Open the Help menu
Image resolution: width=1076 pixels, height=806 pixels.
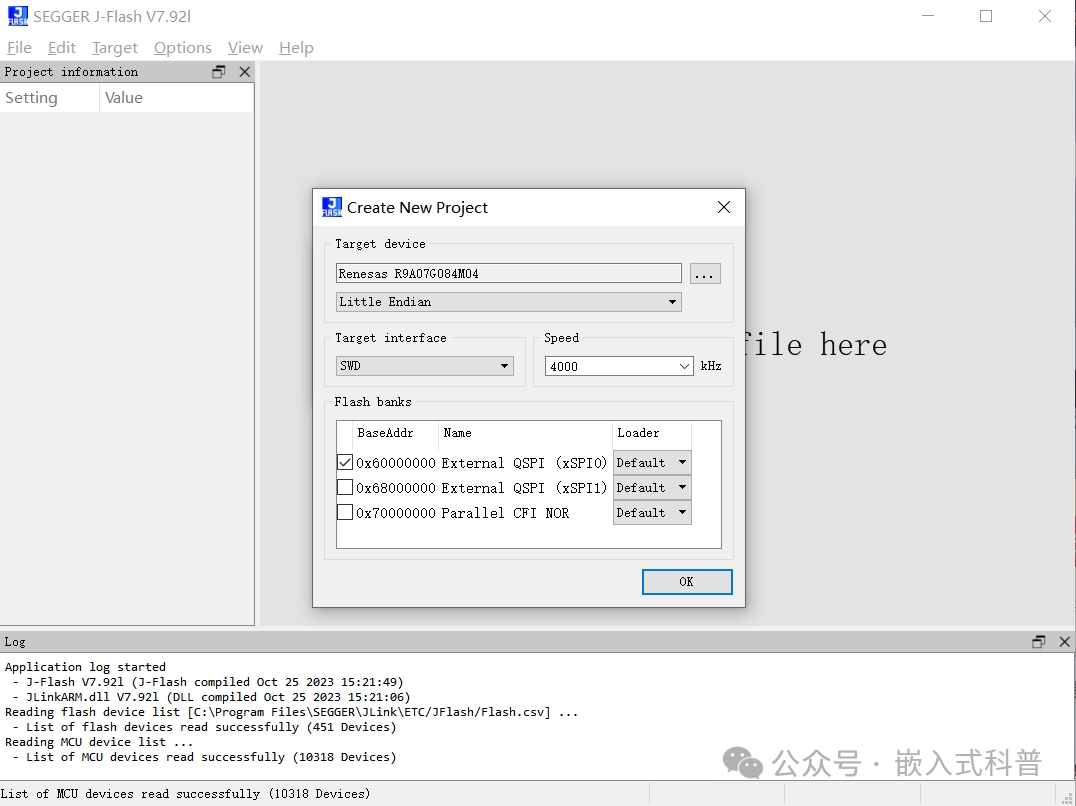296,47
